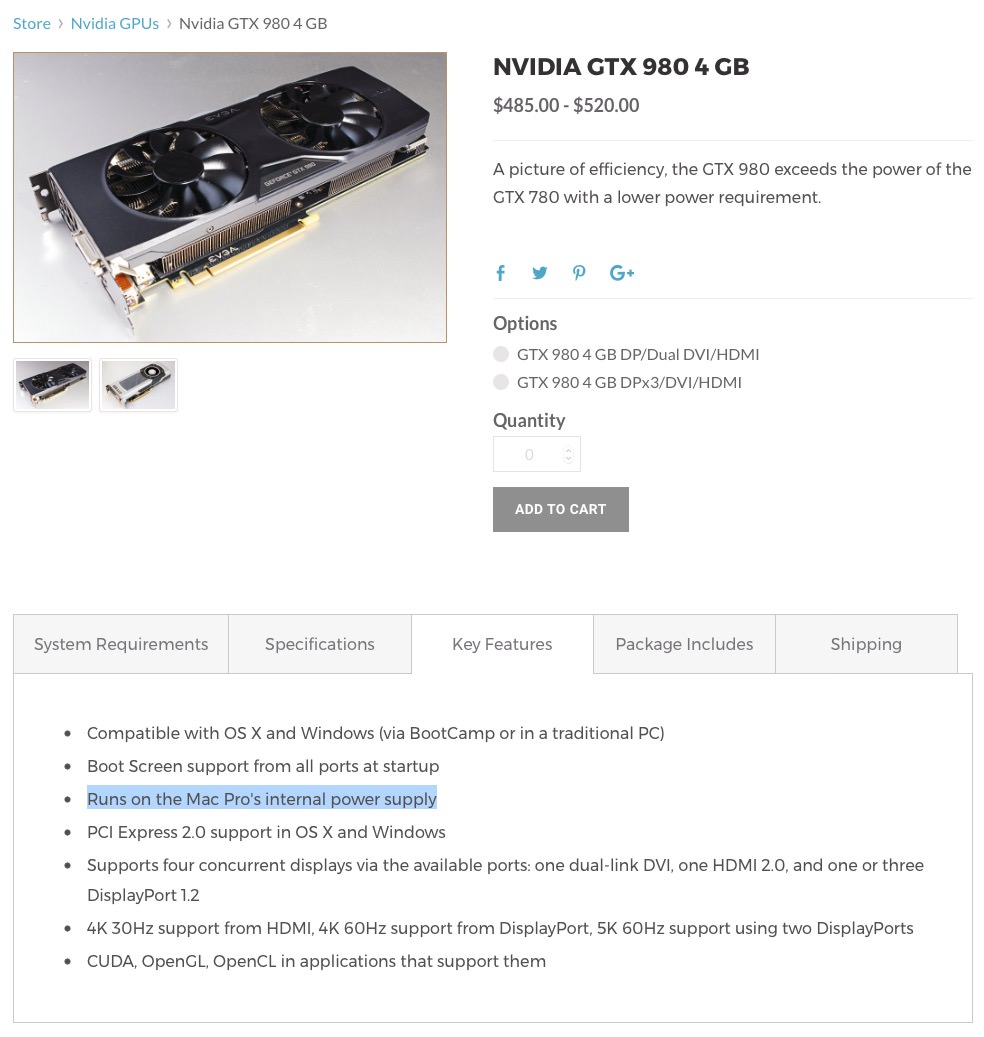Select GTX 980 DP/Dual DVI/HDMI option
Screen dimensions: 984x1037
coord(501,354)
